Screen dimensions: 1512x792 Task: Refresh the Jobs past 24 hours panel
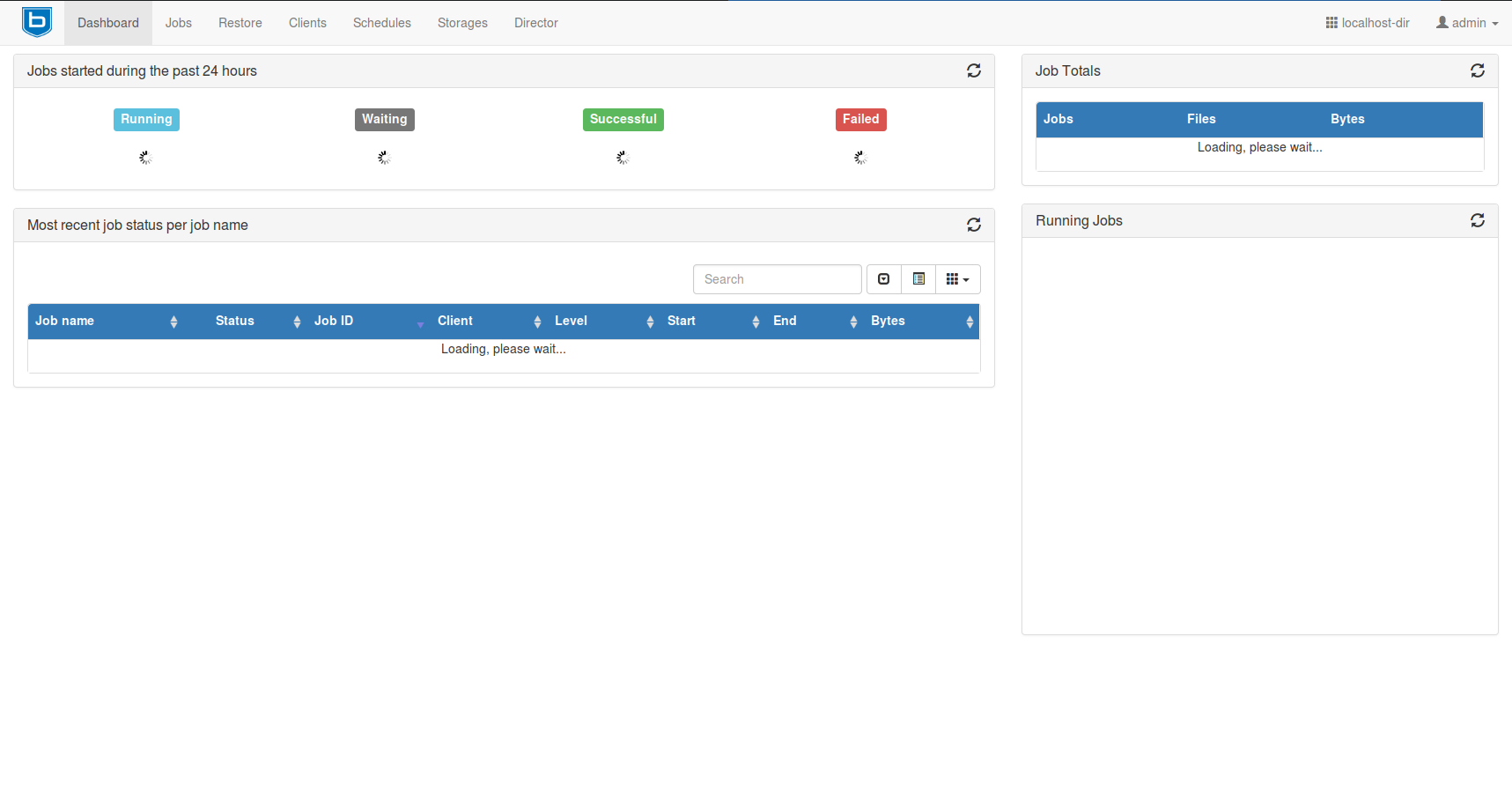[x=973, y=70]
